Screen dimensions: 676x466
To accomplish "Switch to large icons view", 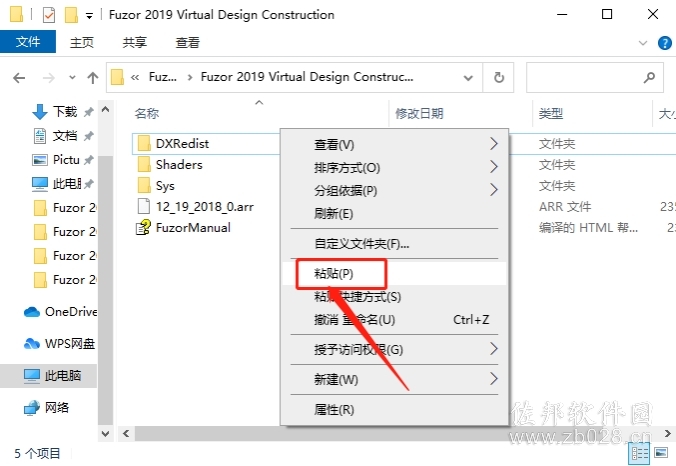I will click(x=661, y=453).
